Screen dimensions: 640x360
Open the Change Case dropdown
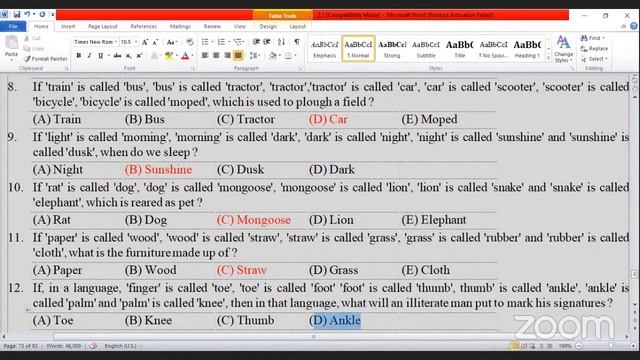point(171,42)
